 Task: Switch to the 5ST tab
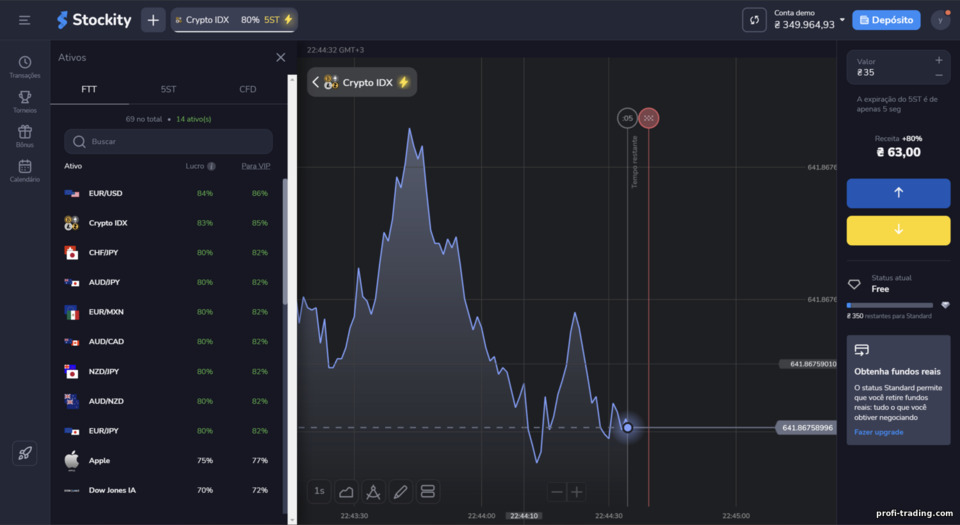[168, 89]
